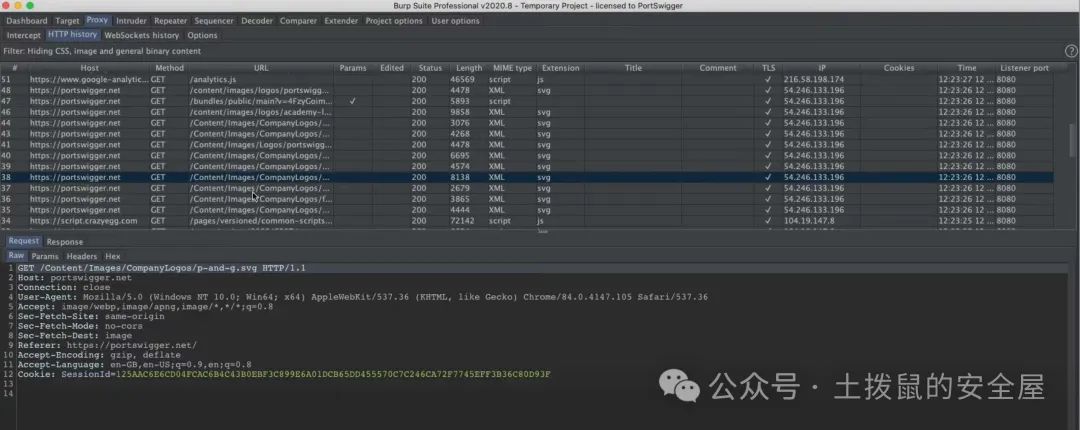Select row 51 google-analytics /analytics.js

click(526, 79)
